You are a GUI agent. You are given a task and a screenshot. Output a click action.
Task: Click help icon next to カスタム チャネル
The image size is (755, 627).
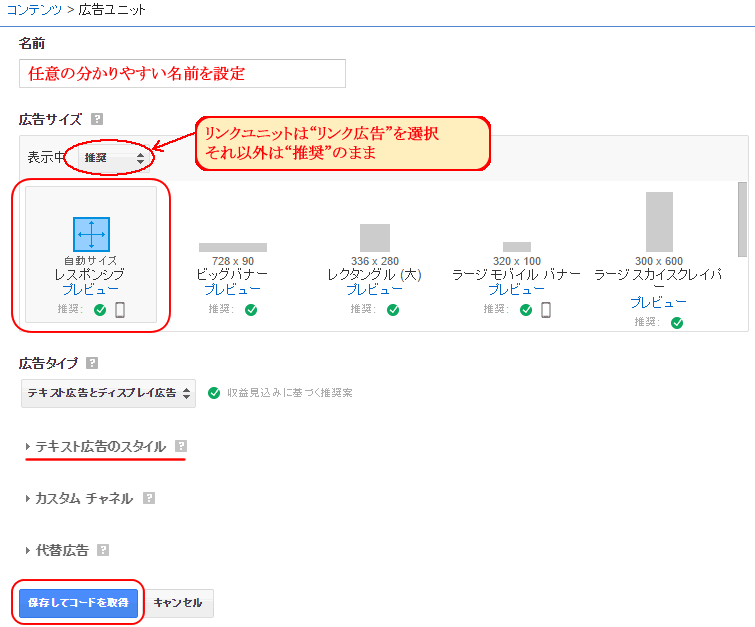click(x=148, y=498)
